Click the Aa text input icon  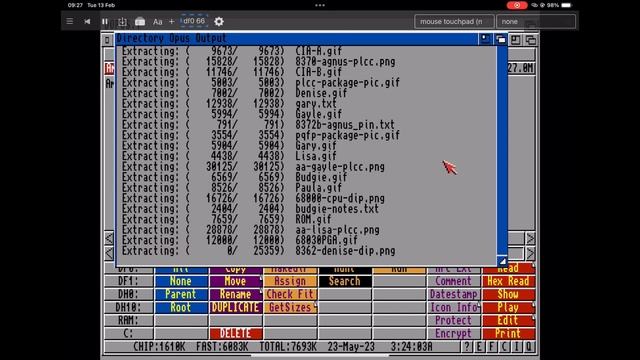click(x=158, y=22)
